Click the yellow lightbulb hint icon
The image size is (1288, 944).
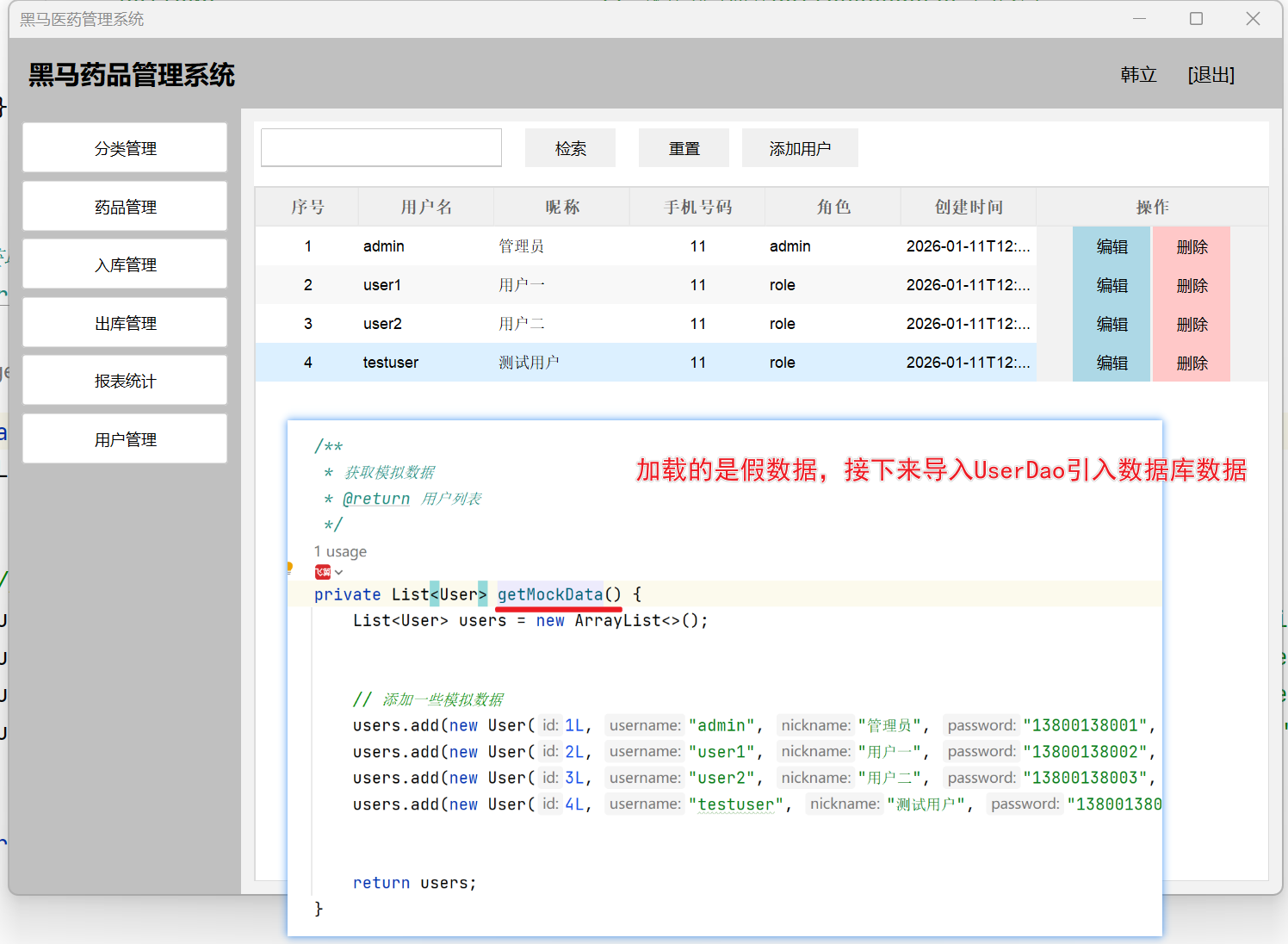[290, 568]
